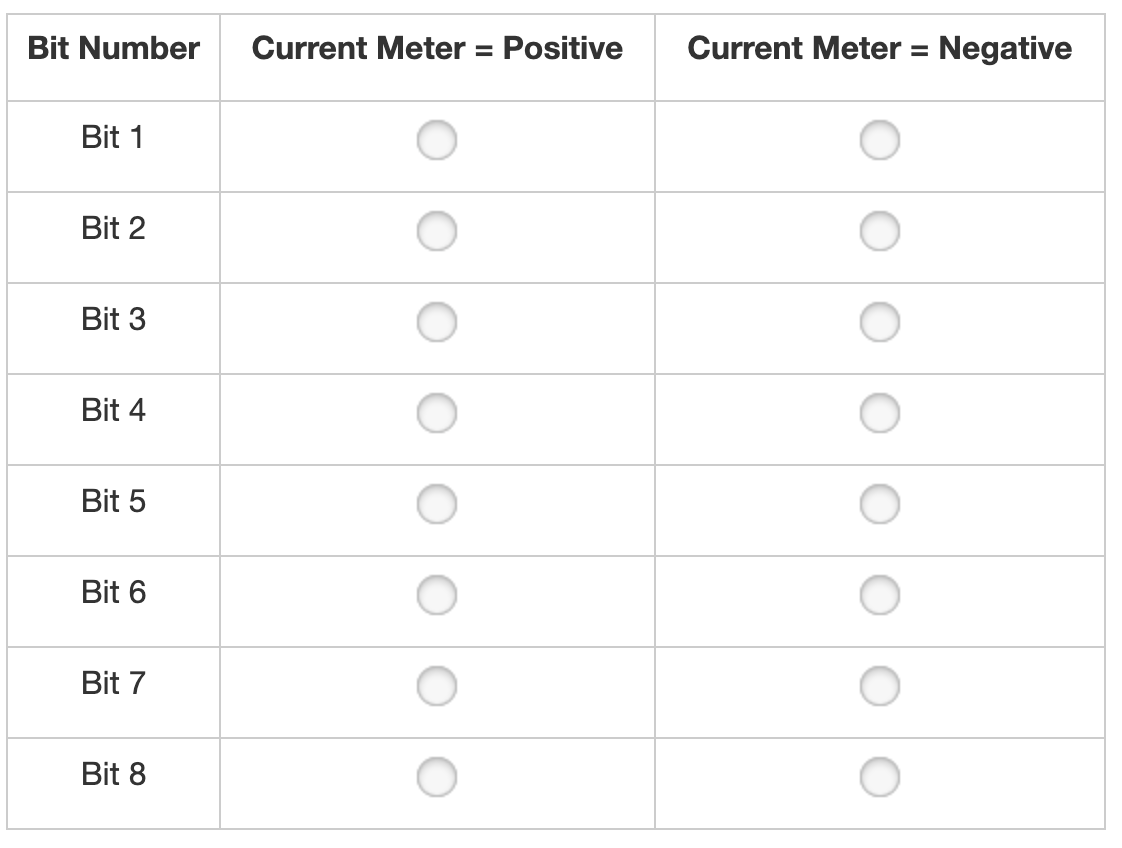Select Bit 6 Positive radio button

coord(437,596)
